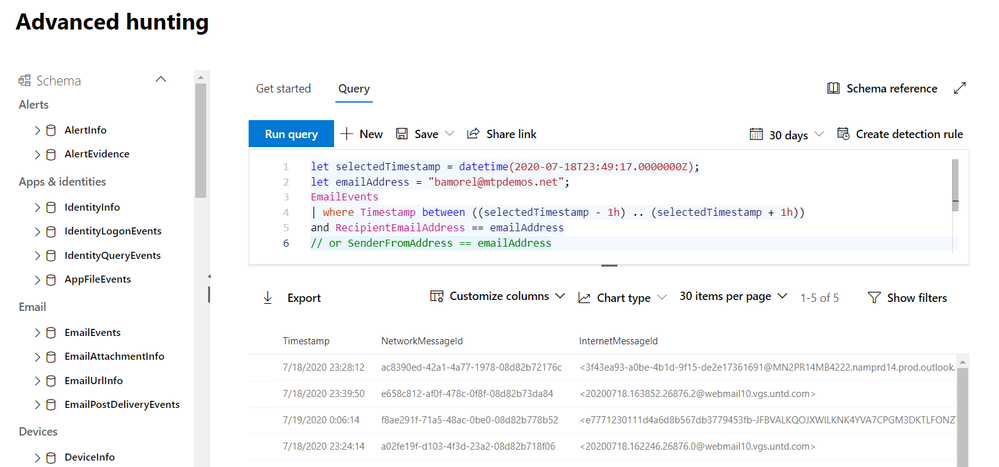The height and width of the screenshot is (467, 999).
Task: Click the IdentityInfo table database icon
Action: click(51, 207)
